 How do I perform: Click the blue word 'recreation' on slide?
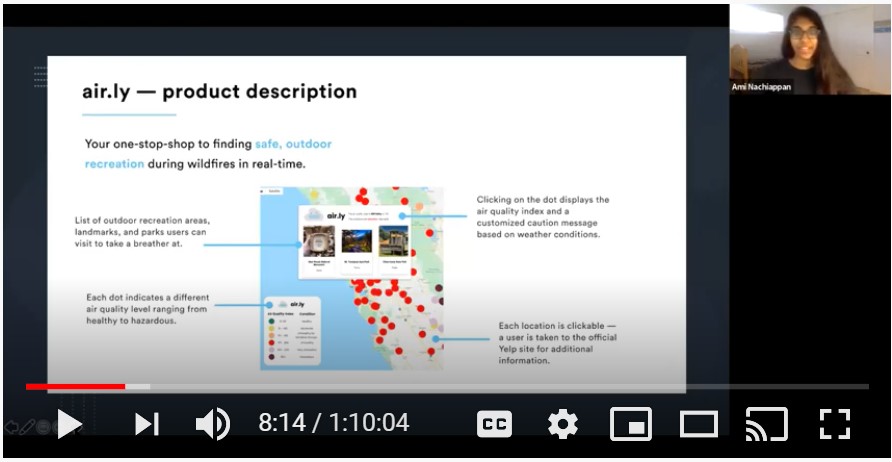coord(114,164)
